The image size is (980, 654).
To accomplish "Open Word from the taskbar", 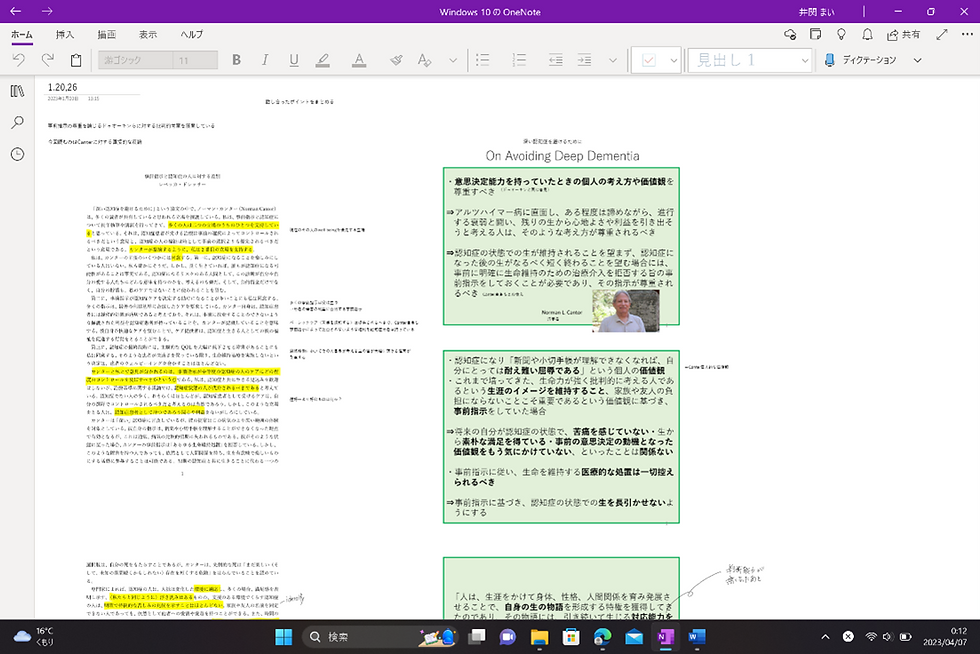I will pyautogui.click(x=697, y=635).
